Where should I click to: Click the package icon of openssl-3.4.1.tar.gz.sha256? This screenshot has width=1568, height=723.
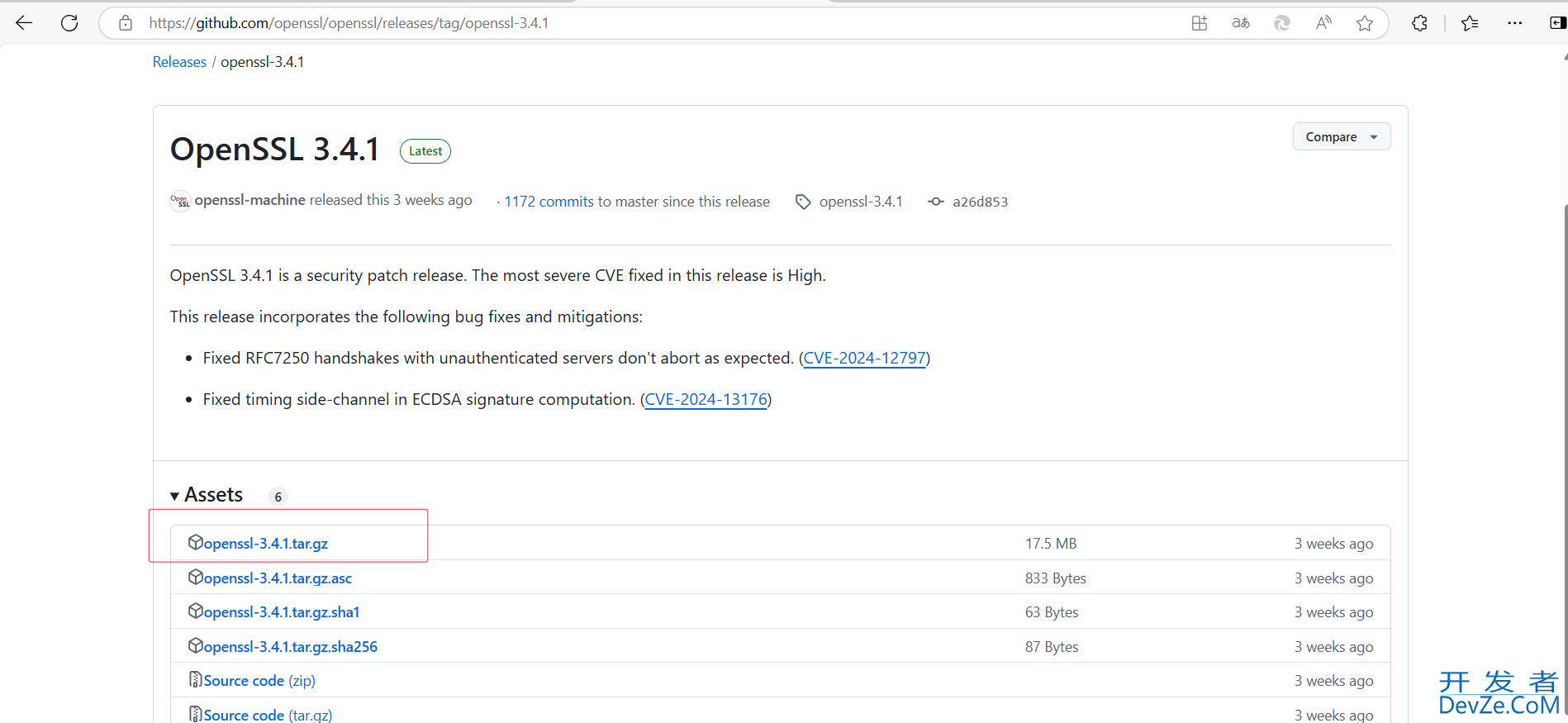tap(196, 645)
